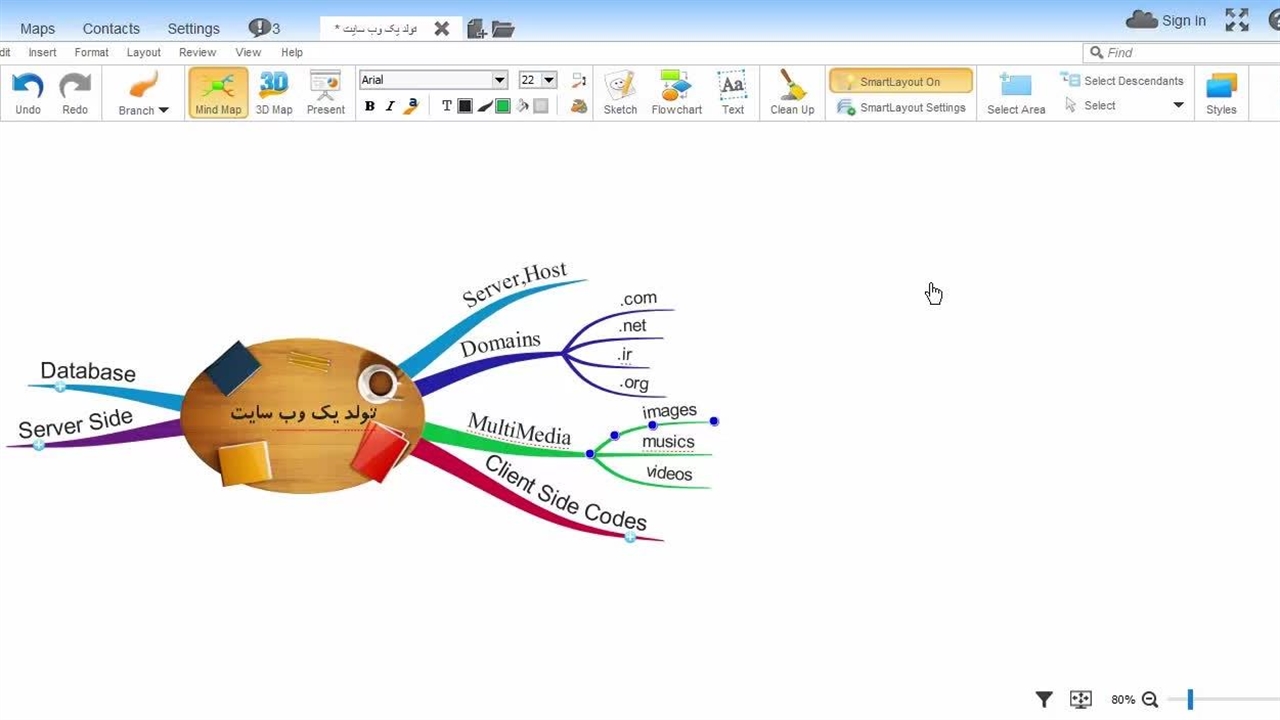Open the filter funnel icon
The image size is (1280, 720).
coord(1044,699)
